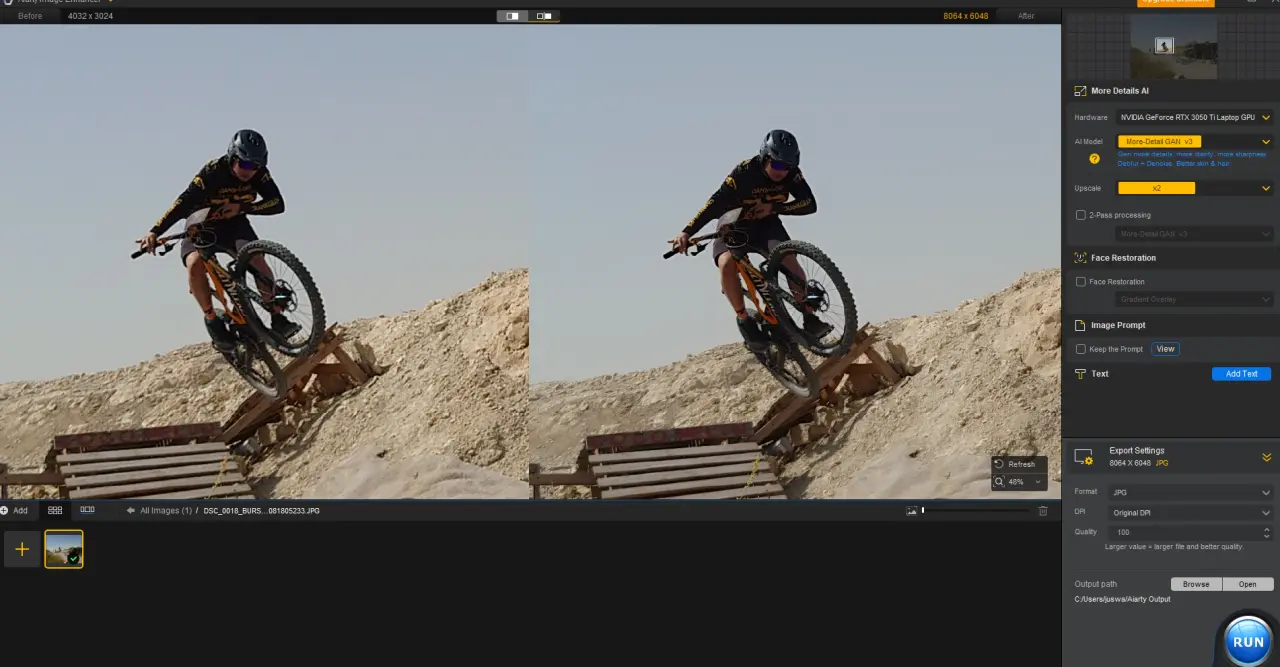Screen dimensions: 1280x667
Task: Click the AI Model help question mark
Action: [1094, 158]
